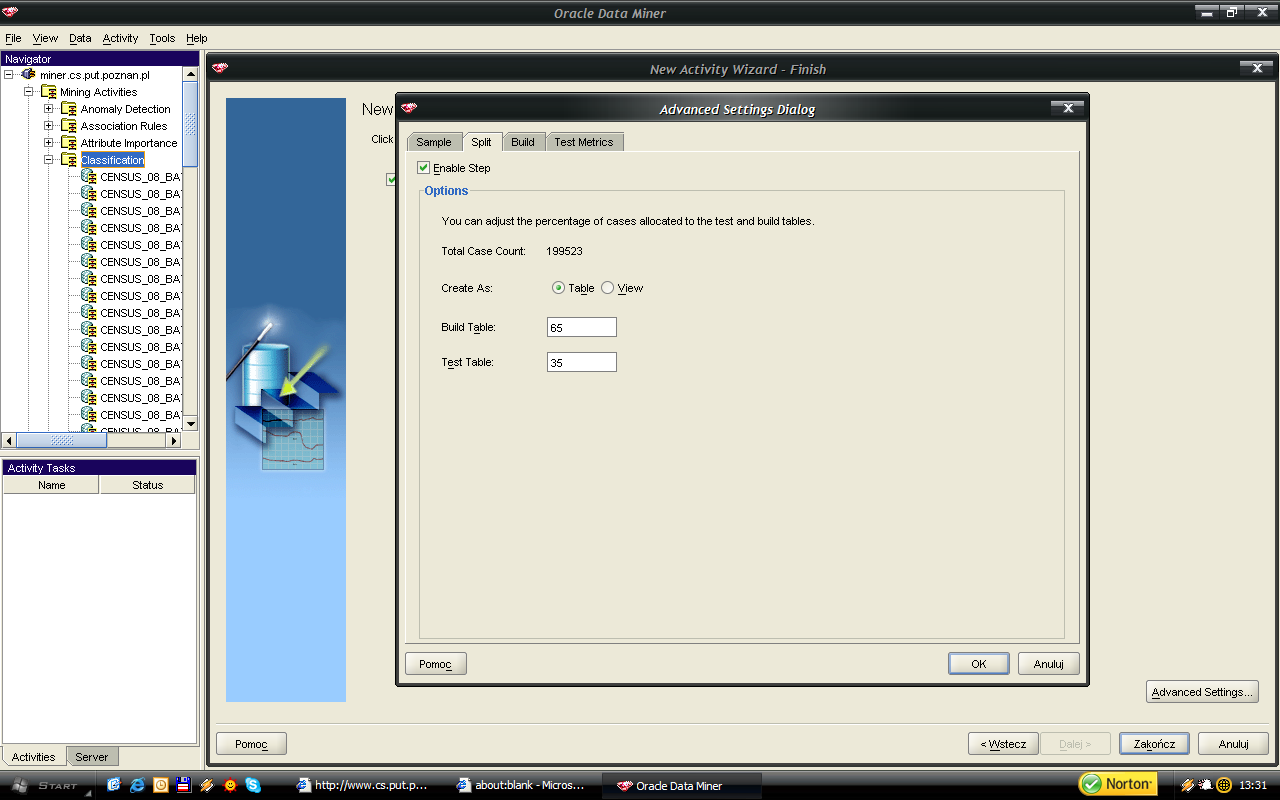Click the < Wstecz button in wizard
Screen dimensions: 1280x800
click(1003, 744)
